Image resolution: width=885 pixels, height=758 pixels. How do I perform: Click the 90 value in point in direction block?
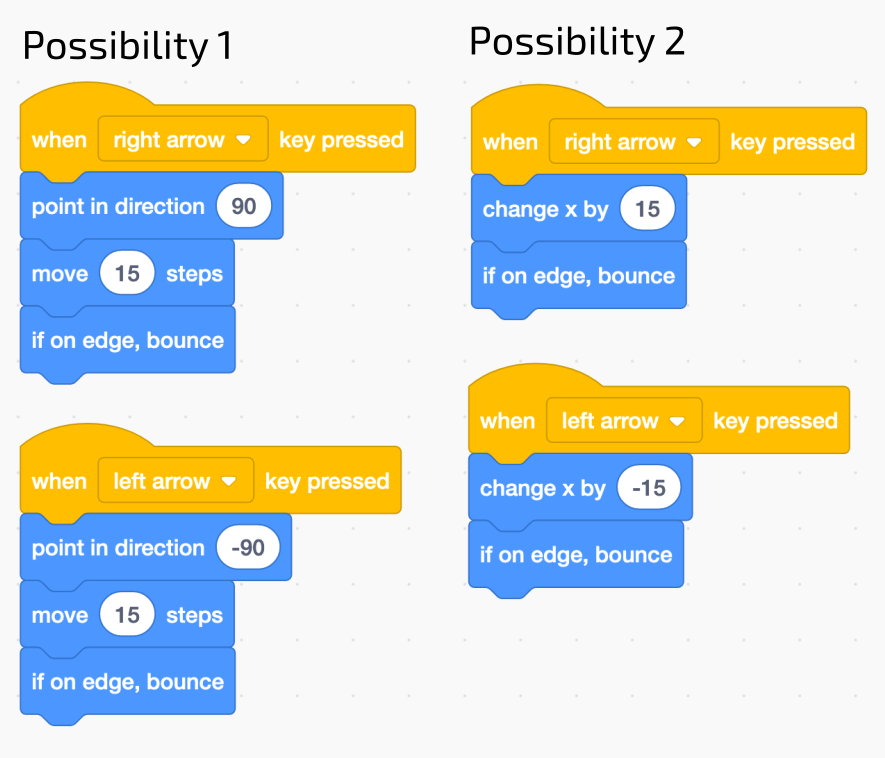coord(244,207)
